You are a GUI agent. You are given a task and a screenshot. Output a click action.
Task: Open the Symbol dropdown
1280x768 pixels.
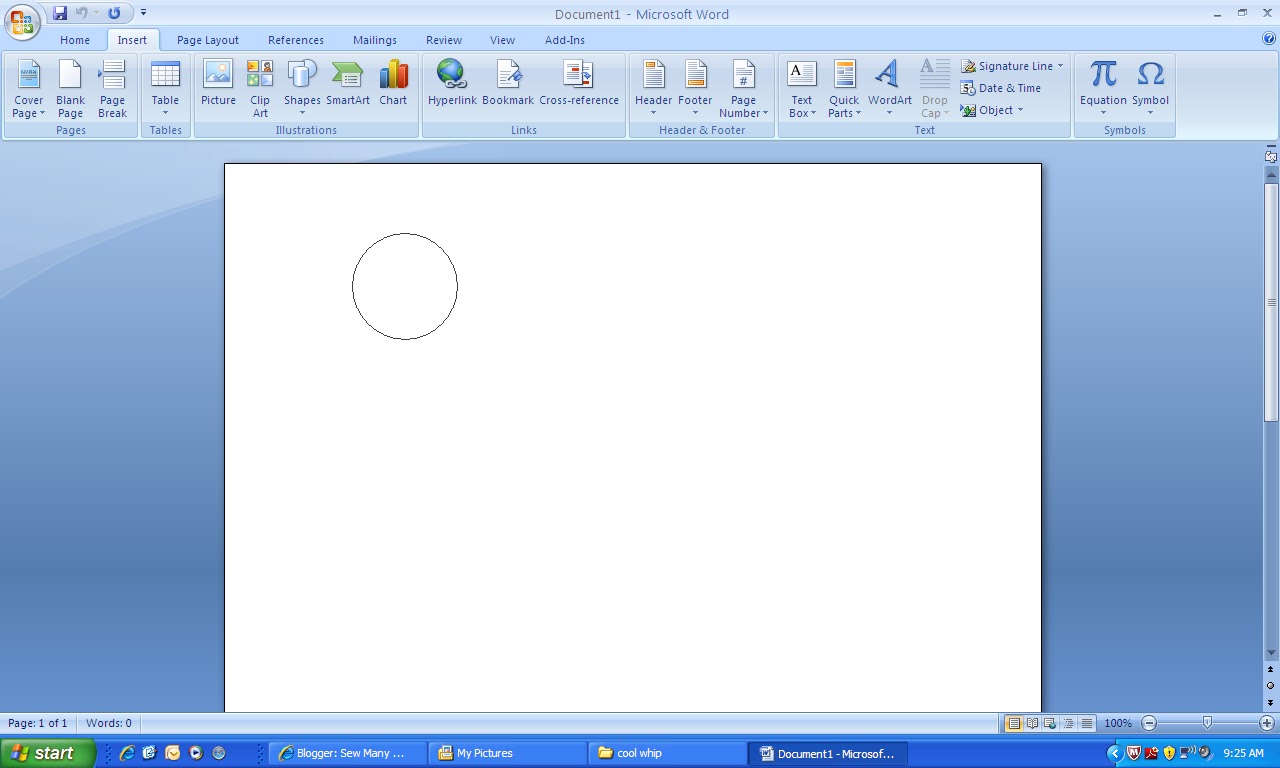coord(1150,89)
